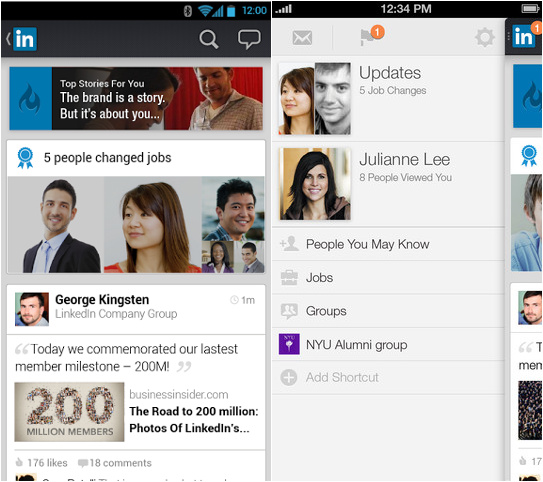
Task: Tap Julianne Lee's portrait photo
Action: tap(315, 184)
